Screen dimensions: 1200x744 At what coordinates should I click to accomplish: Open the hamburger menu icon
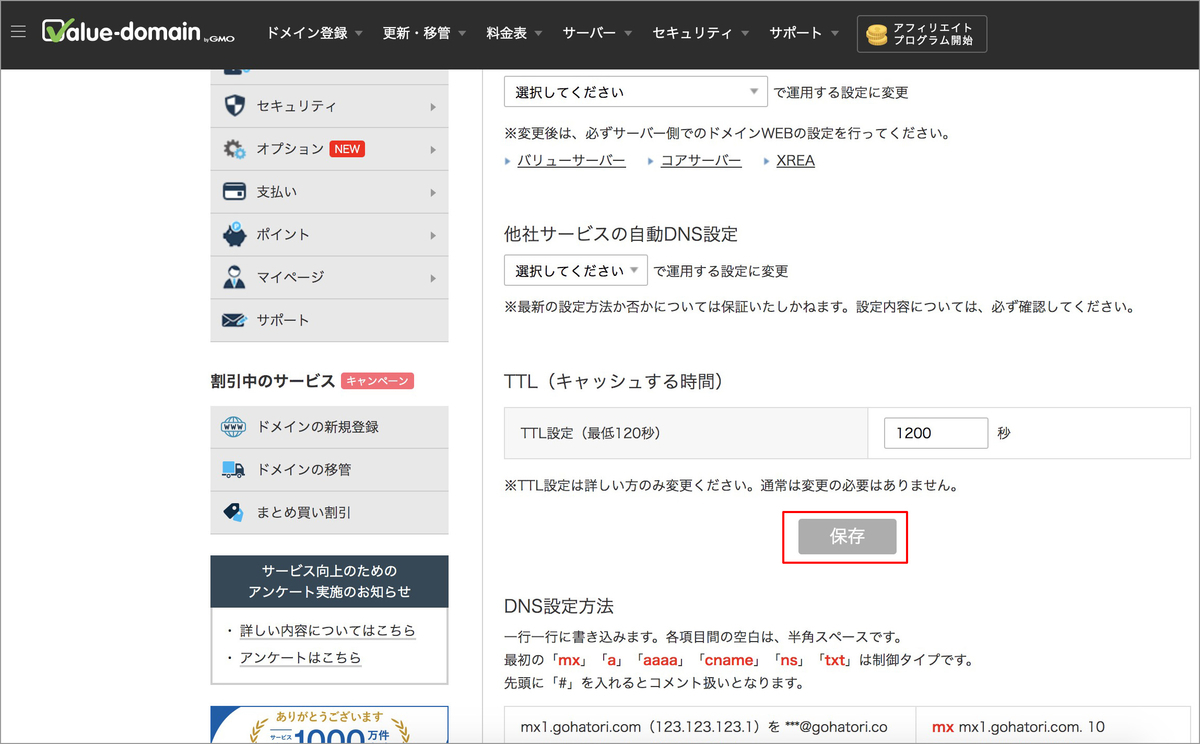pos(17,33)
